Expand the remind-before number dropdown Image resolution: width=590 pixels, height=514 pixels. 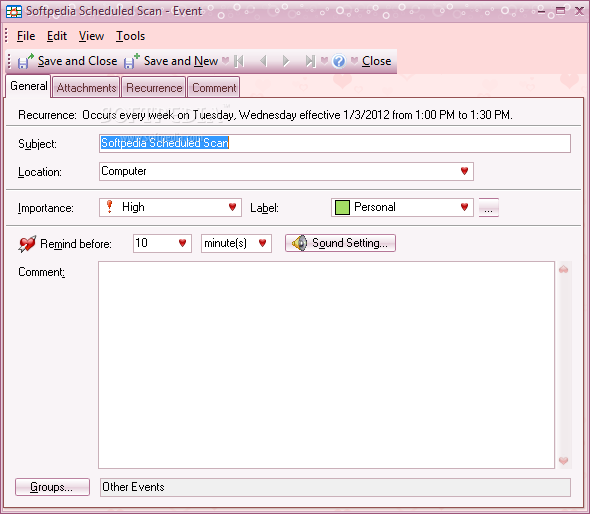click(x=182, y=243)
